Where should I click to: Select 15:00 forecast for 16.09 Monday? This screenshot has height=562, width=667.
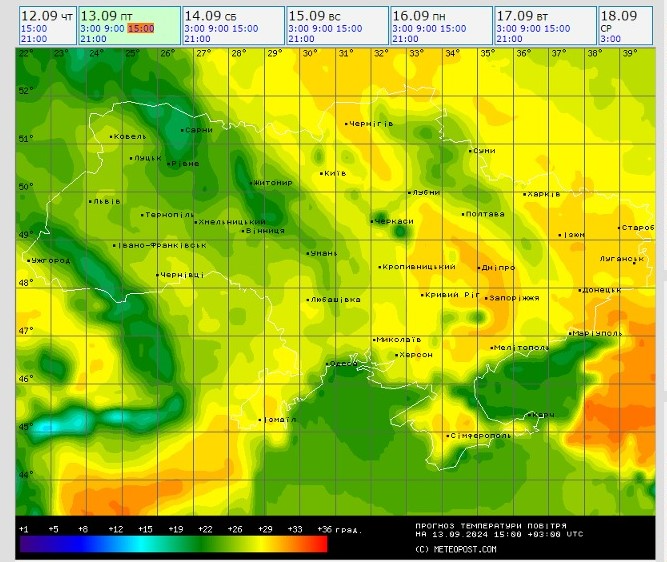[x=452, y=29]
